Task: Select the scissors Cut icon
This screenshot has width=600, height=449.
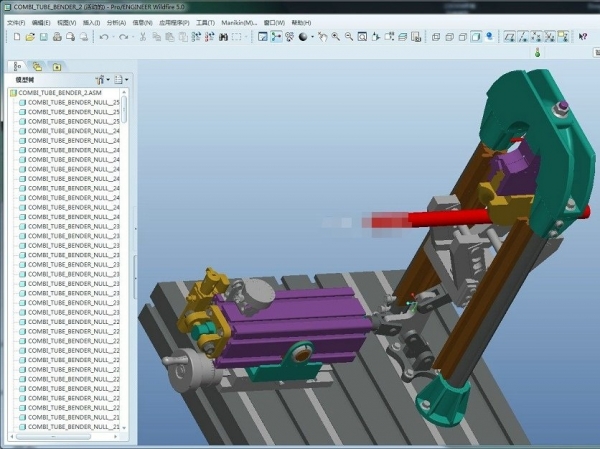Action: click(x=143, y=37)
